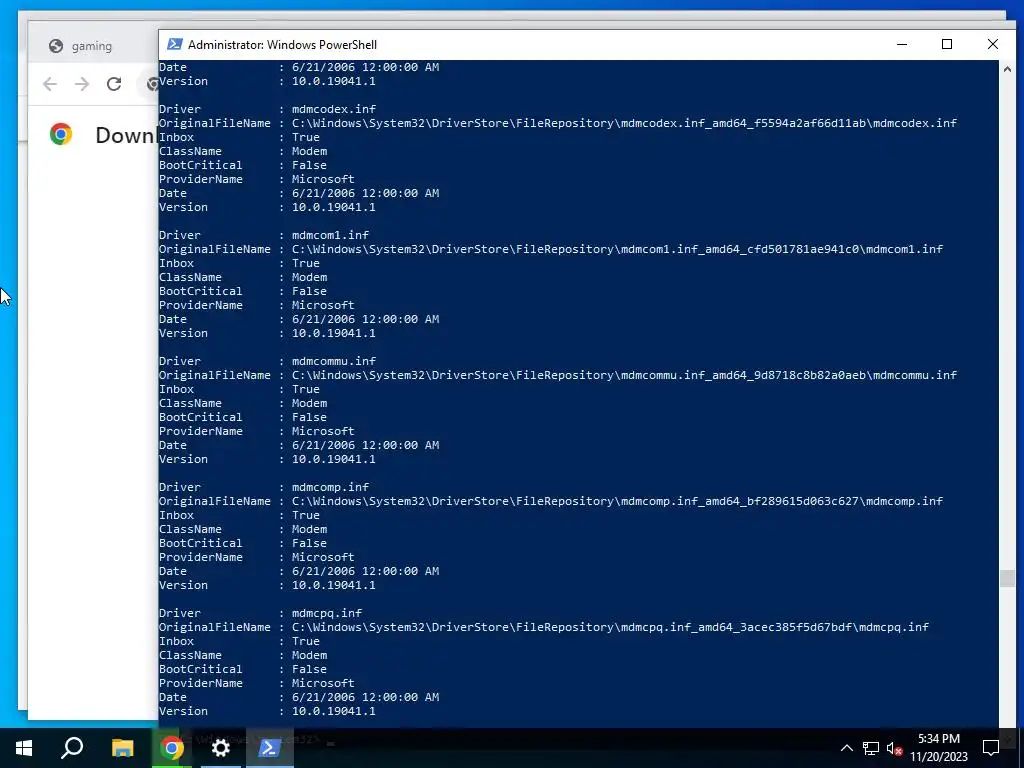Click the 'Administrator: Windows PowerShell' title text
Viewport: 1024px width, 768px height.
pyautogui.click(x=282, y=44)
